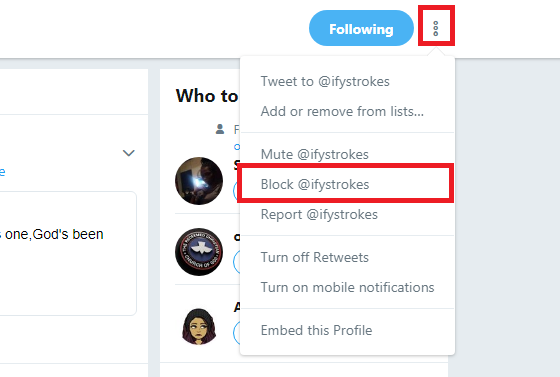
Task: Click the blue link text at left edge
Action: (2, 172)
